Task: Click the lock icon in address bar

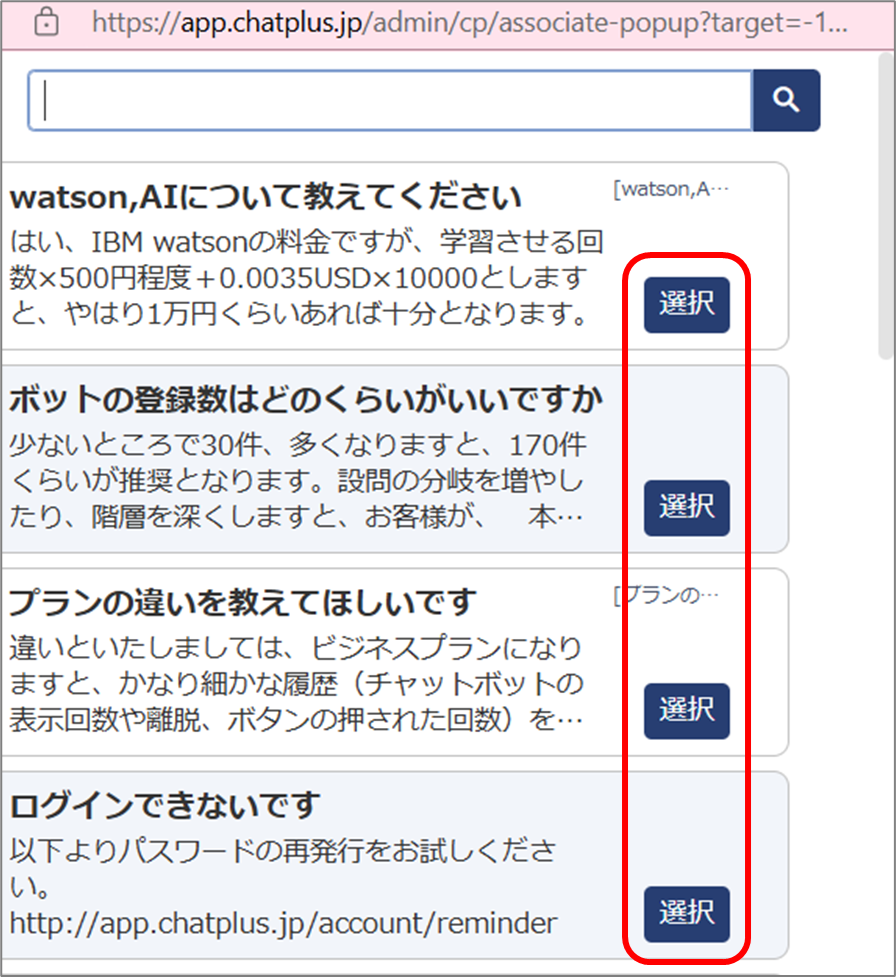Action: 46,23
